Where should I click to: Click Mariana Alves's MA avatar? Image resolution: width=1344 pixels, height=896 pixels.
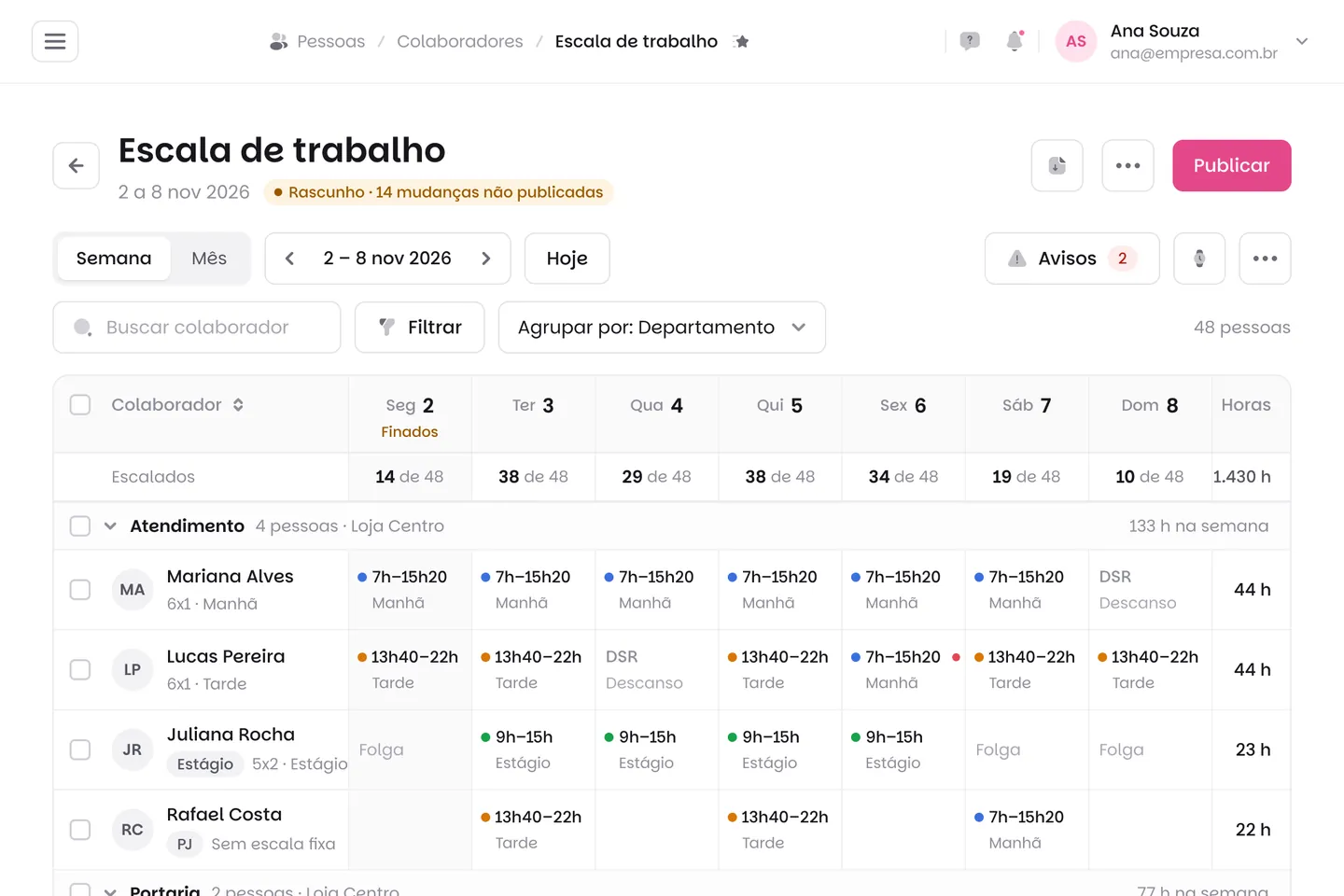pyautogui.click(x=133, y=590)
